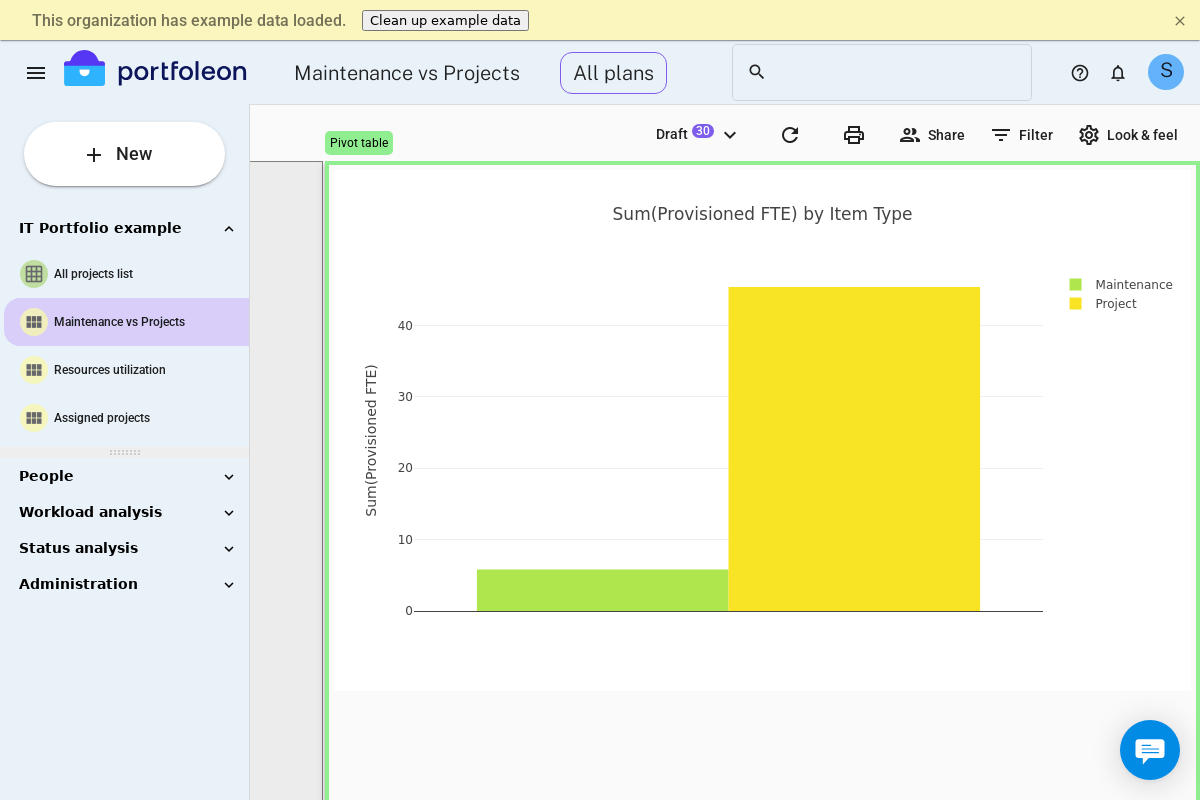Click the Assigned projects view icon

pos(34,418)
